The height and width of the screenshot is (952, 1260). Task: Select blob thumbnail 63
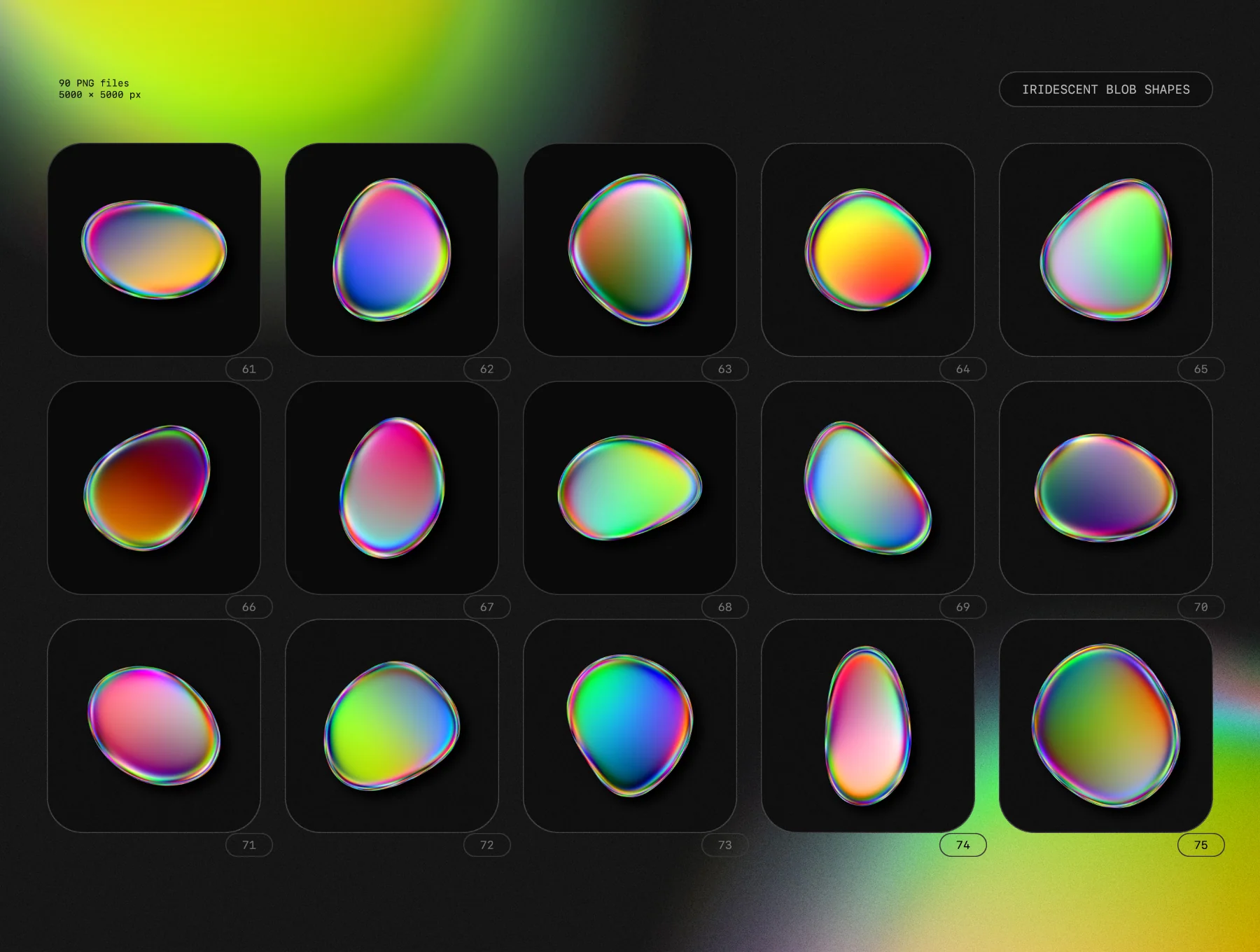[630, 250]
